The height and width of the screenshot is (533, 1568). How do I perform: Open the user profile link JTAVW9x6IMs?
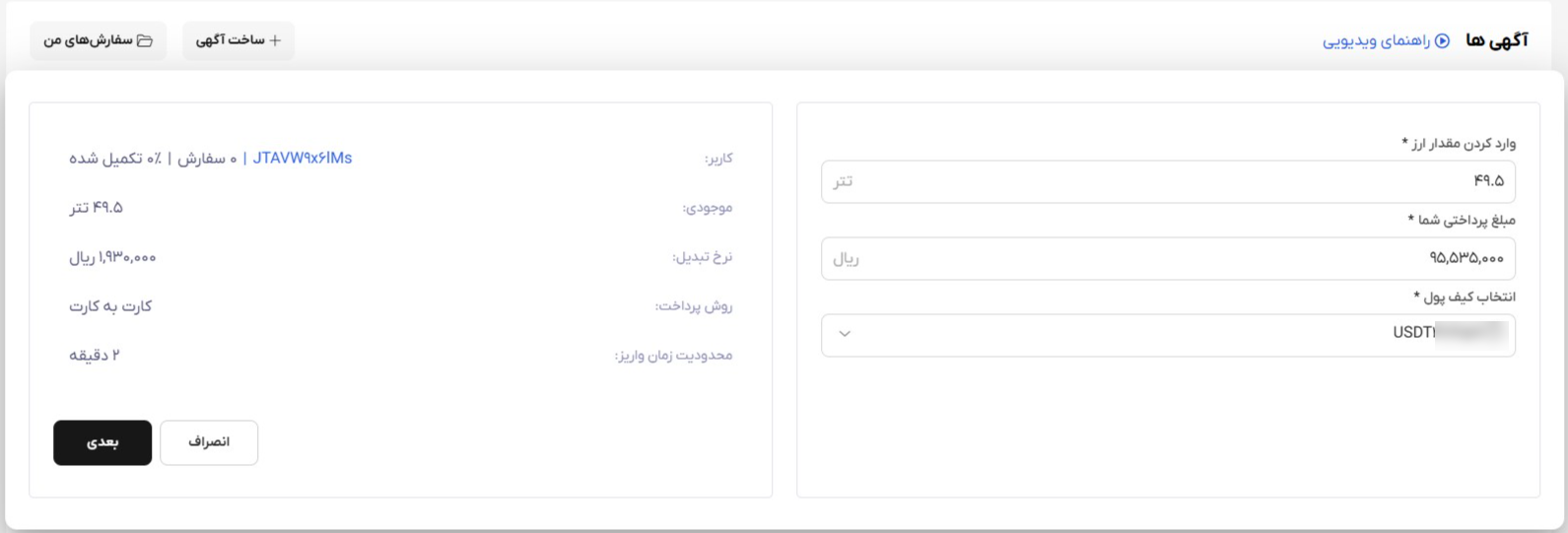coord(303,158)
